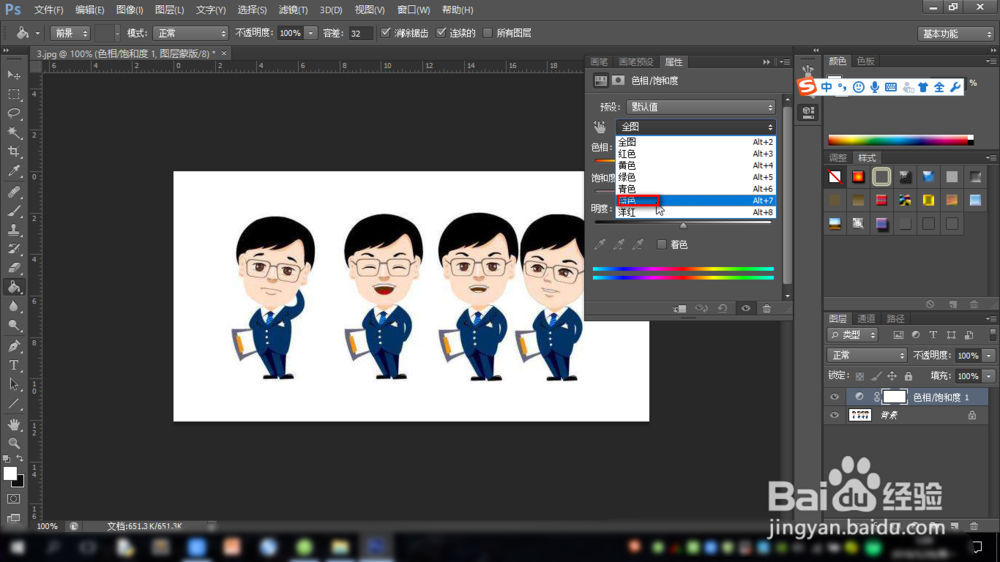Screen dimensions: 1000x562
Task: Toggle adjustment layer visibility in Properties footer
Action: (x=746, y=309)
